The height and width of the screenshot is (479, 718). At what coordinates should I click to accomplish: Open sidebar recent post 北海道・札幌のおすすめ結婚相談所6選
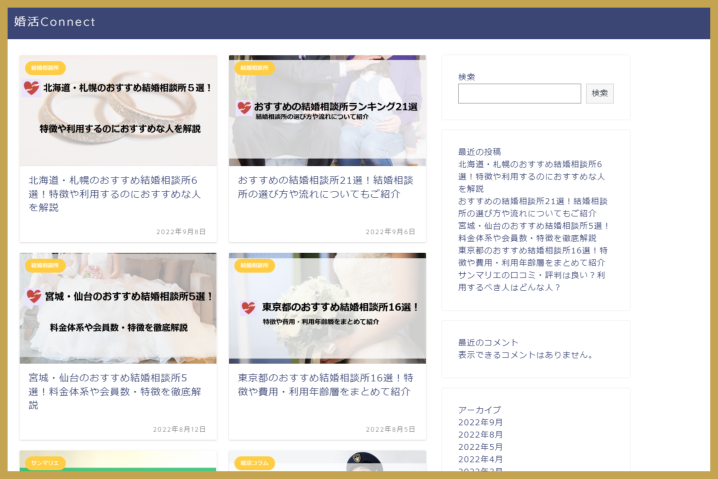coord(531,176)
